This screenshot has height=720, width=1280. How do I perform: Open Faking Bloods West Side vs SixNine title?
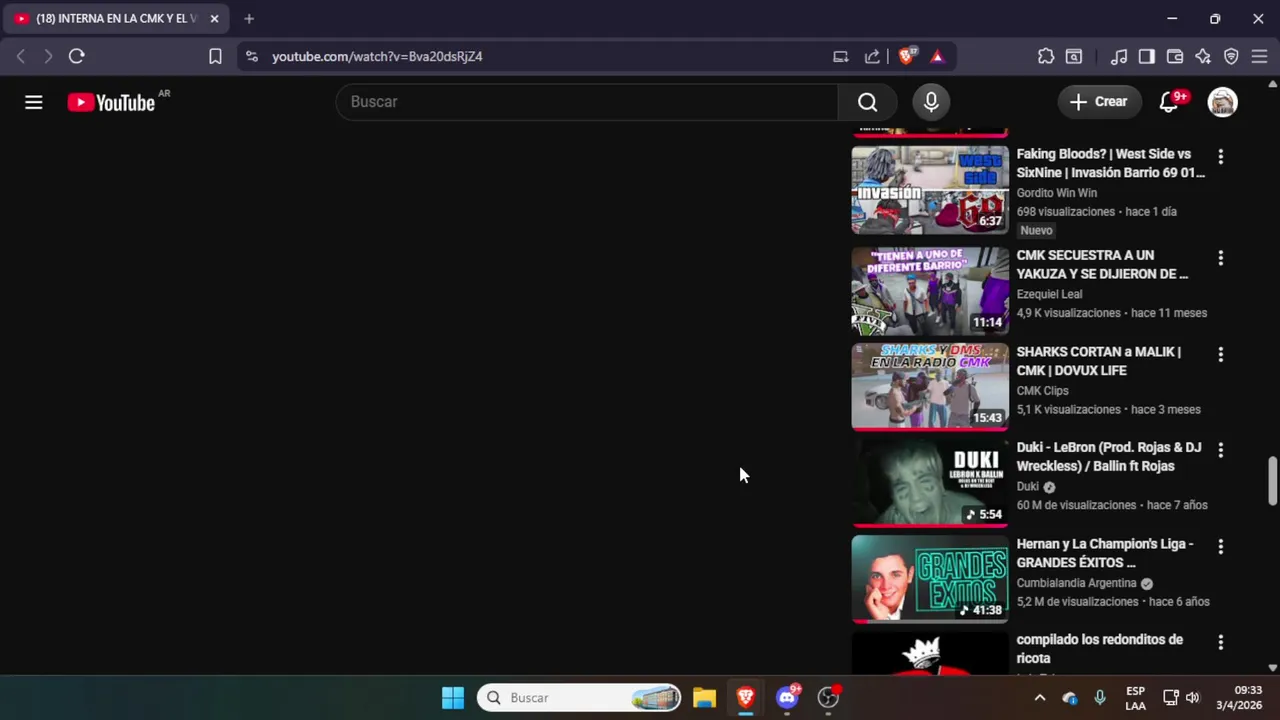[1110, 163]
